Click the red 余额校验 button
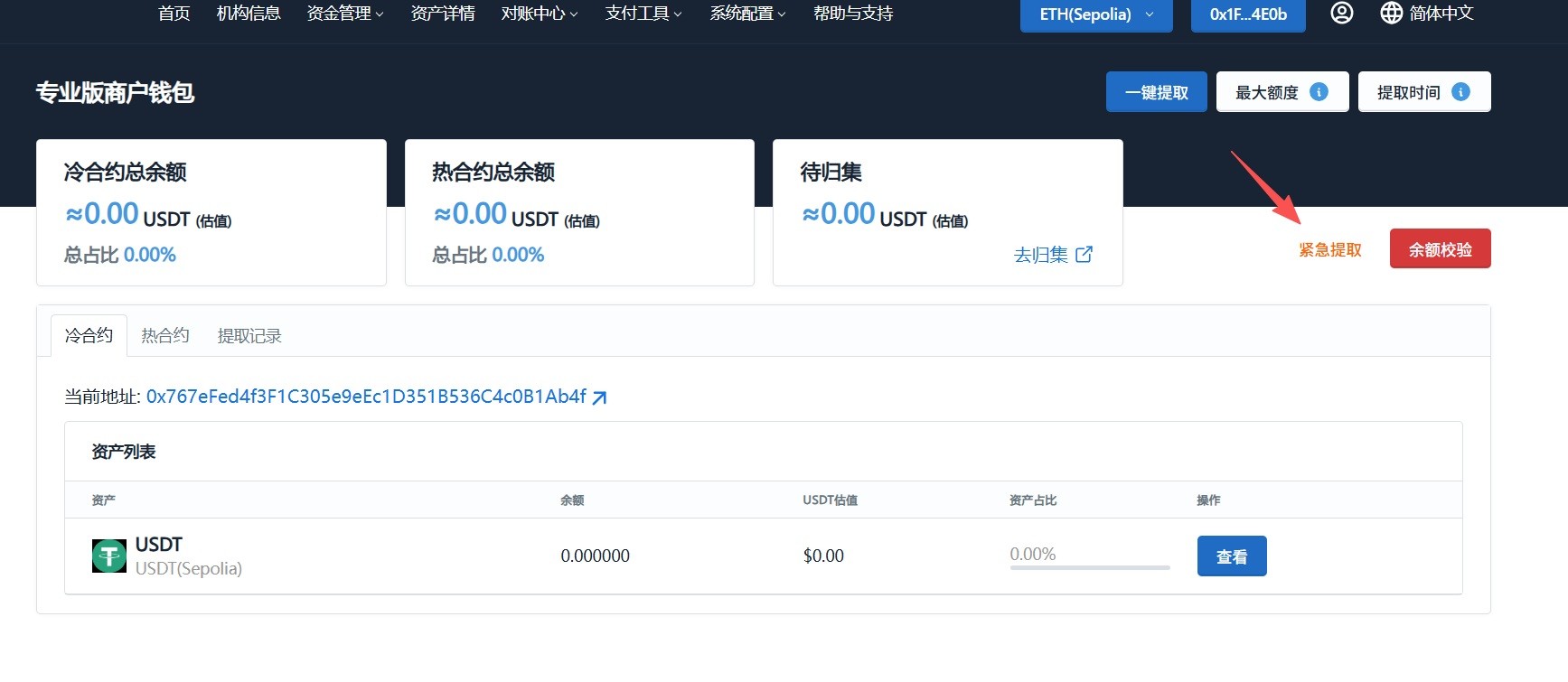Viewport: 1568px width, 682px height. tap(1441, 249)
